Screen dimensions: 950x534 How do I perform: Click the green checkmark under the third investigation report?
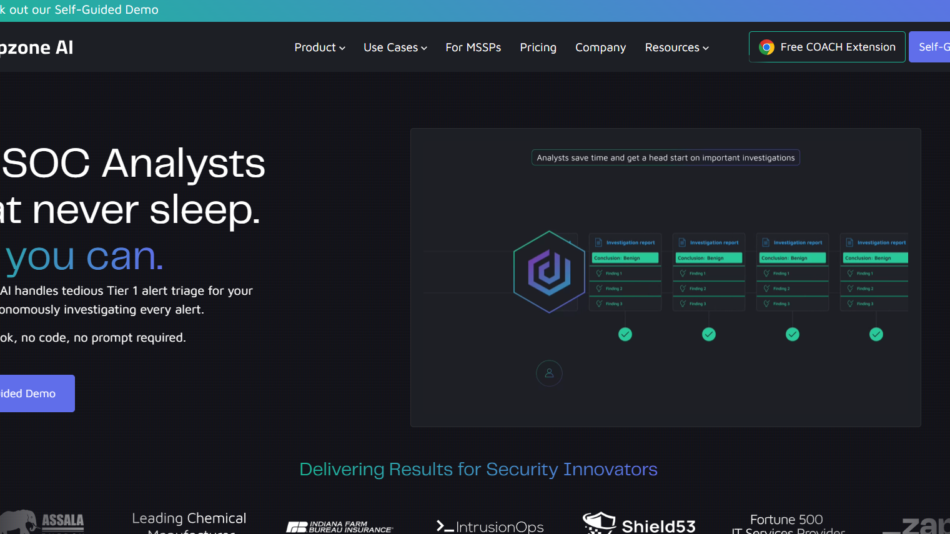click(x=792, y=334)
